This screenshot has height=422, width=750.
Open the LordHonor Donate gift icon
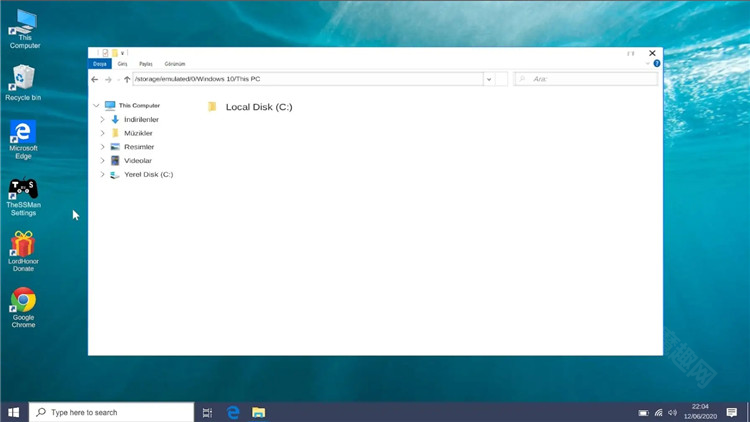coord(23,245)
